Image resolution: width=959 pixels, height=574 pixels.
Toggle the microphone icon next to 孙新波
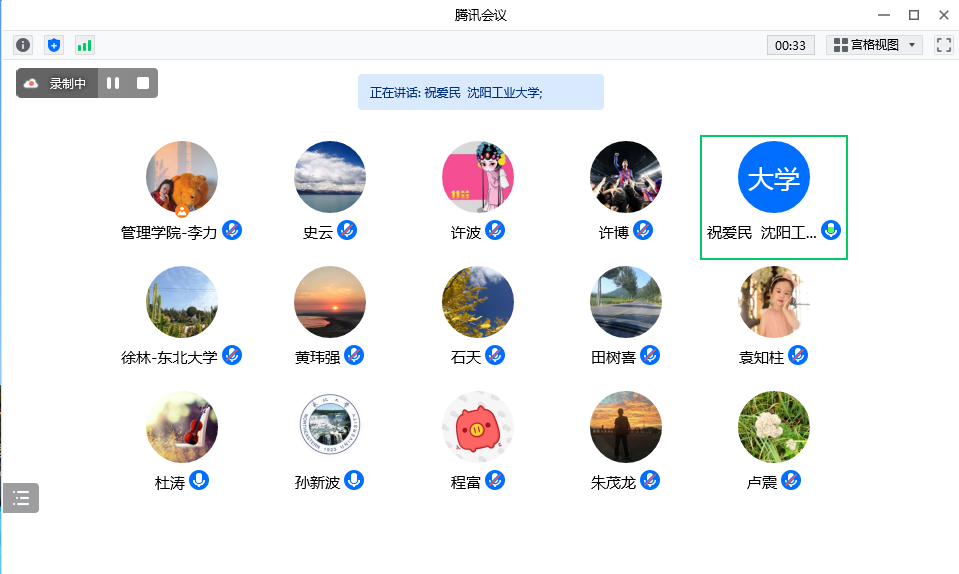point(354,480)
